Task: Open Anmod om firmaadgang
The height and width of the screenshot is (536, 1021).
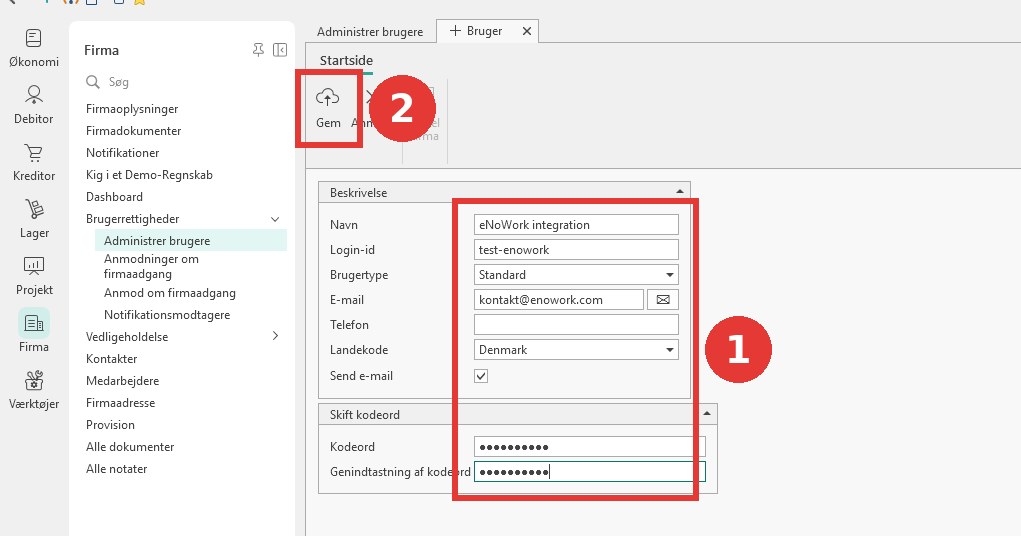Action: 170,293
